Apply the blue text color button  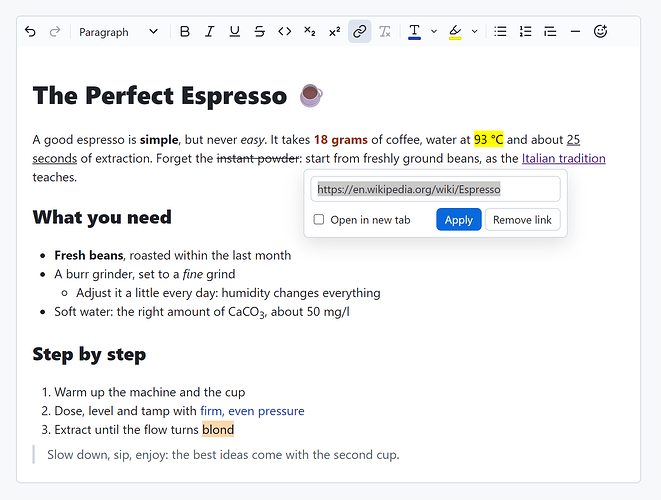[x=414, y=32]
